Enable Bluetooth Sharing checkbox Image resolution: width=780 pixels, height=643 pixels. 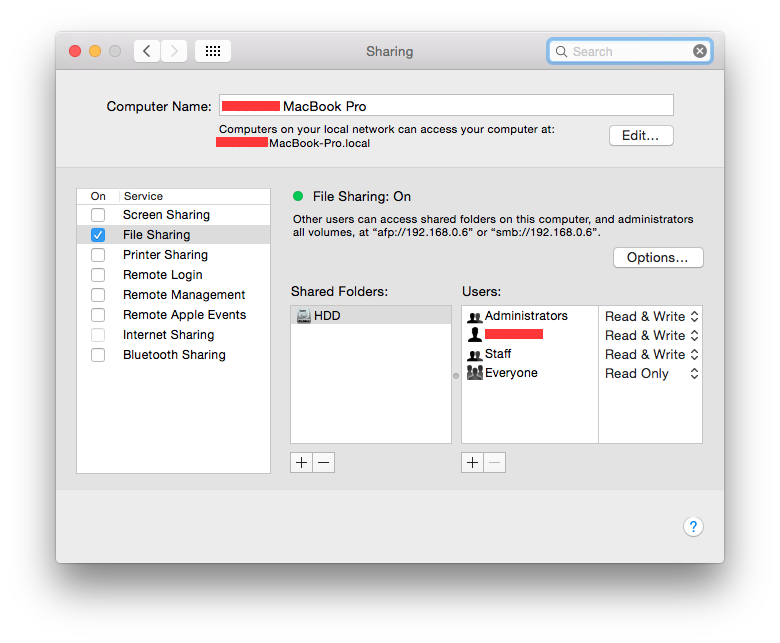pyautogui.click(x=98, y=355)
